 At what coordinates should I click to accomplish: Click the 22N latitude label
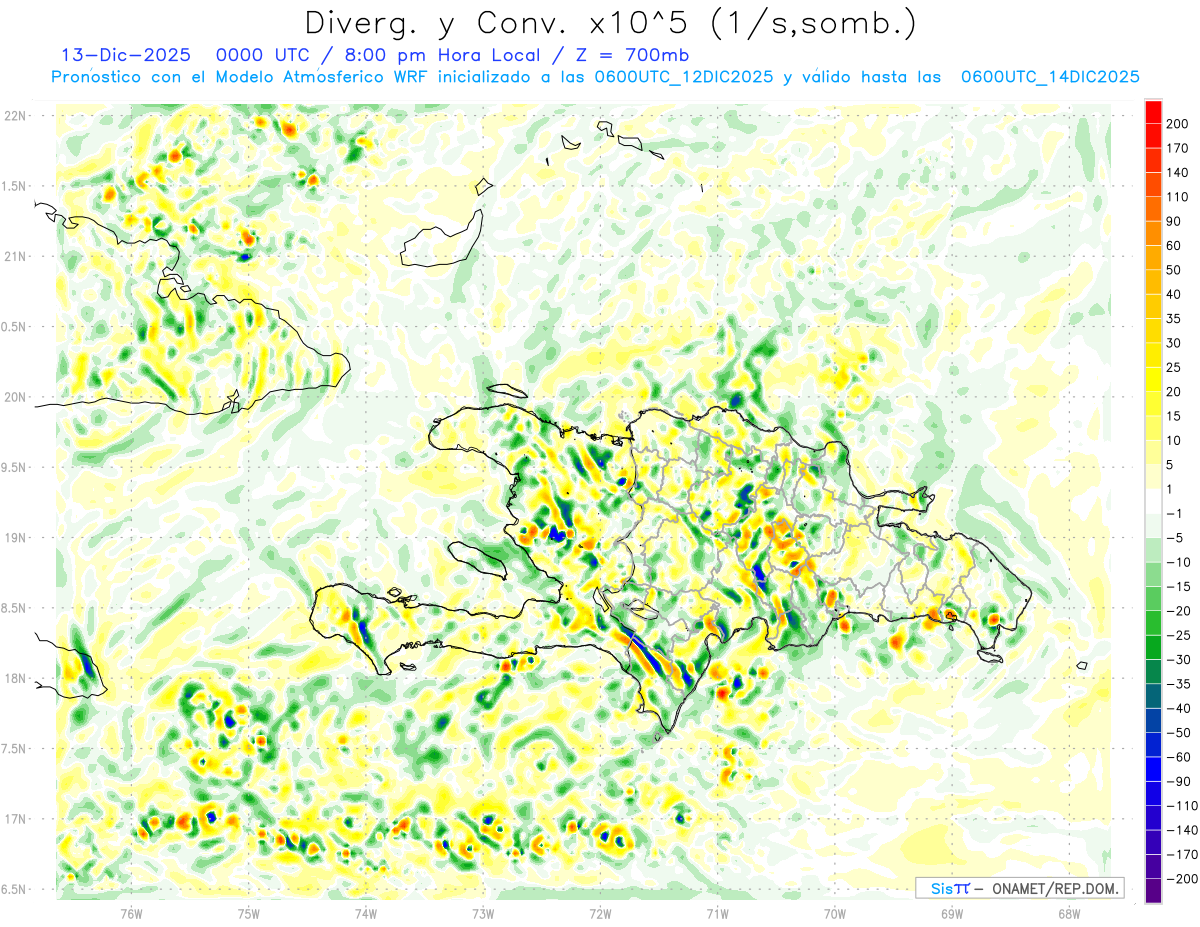[x=14, y=116]
